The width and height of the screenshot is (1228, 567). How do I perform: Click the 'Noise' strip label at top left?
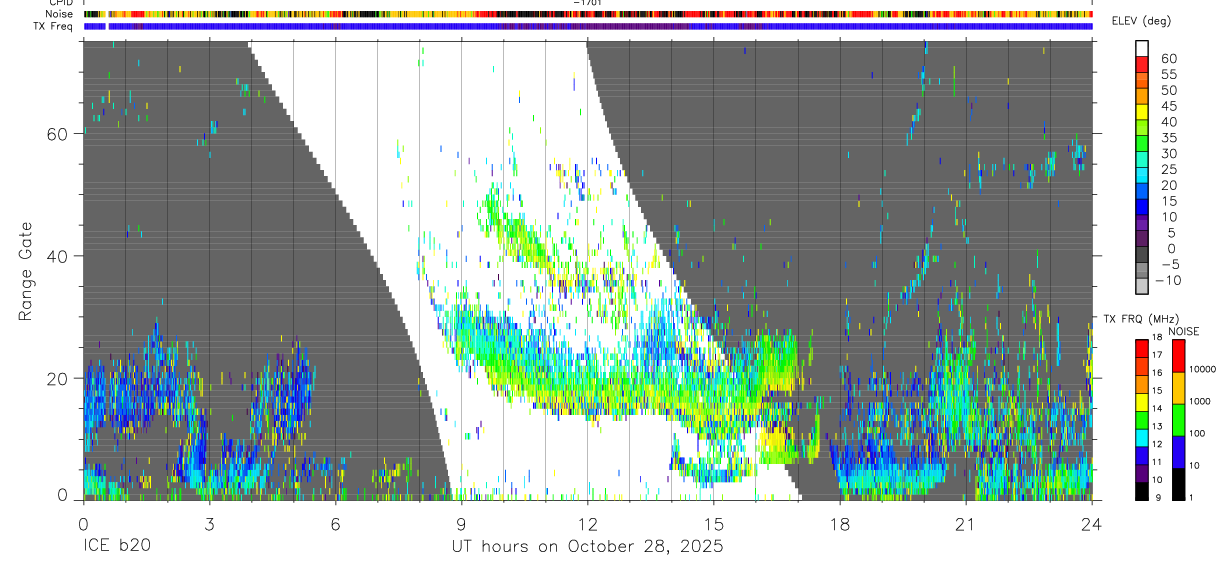click(60, 14)
